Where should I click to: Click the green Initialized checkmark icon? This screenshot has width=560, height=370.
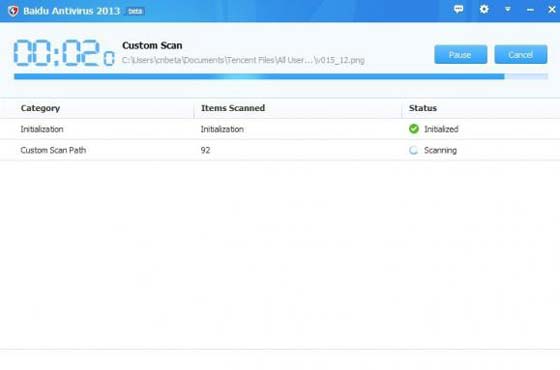click(x=414, y=129)
